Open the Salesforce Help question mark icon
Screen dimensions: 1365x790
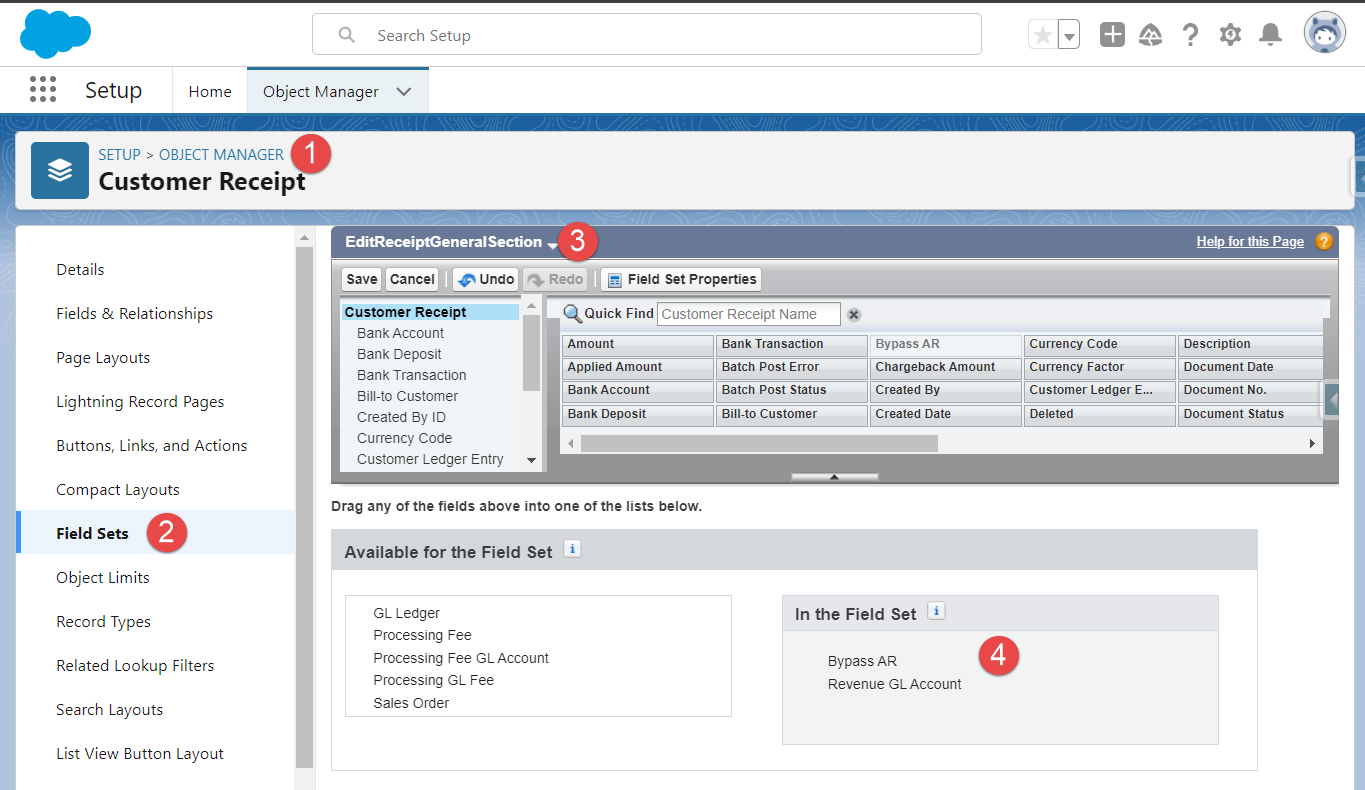(x=1190, y=35)
